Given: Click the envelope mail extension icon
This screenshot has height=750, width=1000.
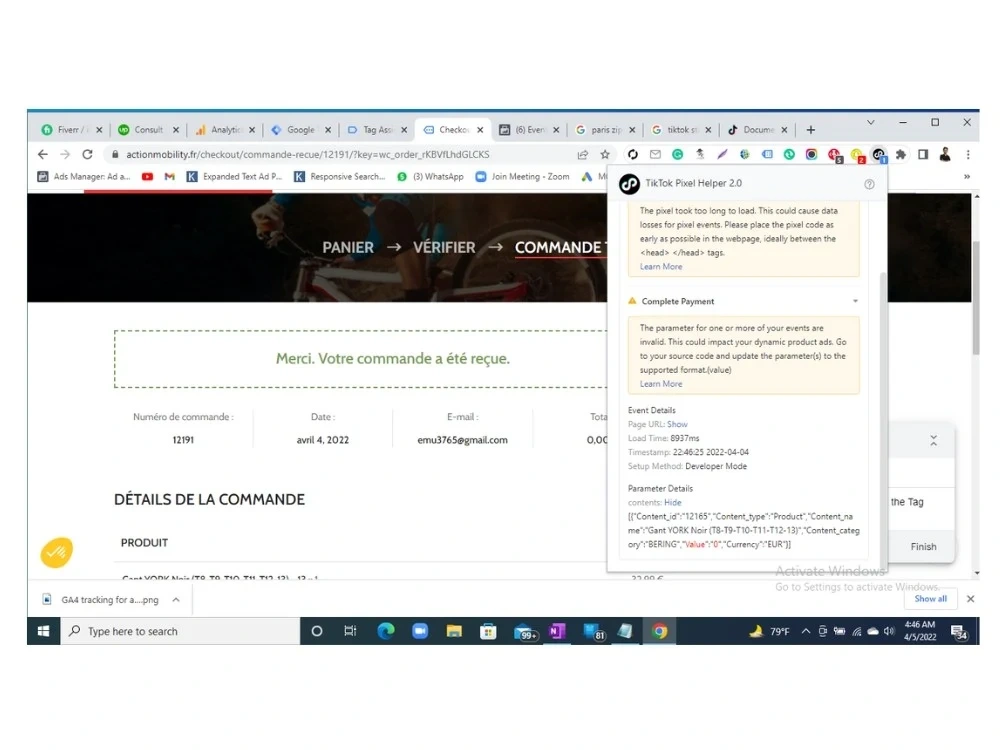Looking at the screenshot, I should 655,154.
